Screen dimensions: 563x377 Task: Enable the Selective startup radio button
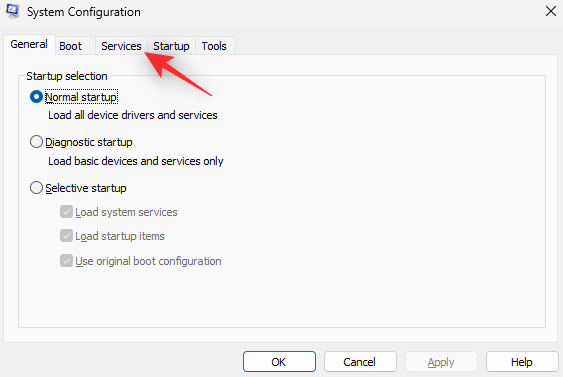pos(36,188)
